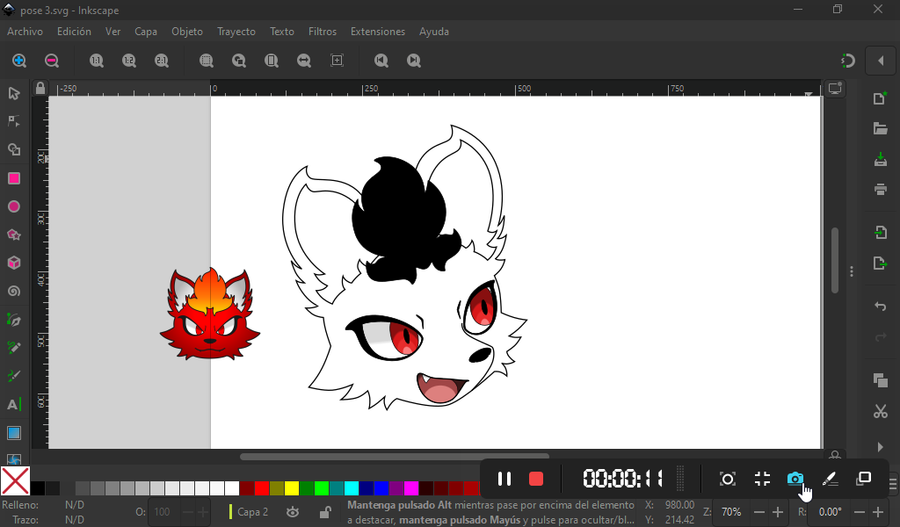Viewport: 900px width, 527px height.
Task: Pause the screen recording
Action: (504, 479)
